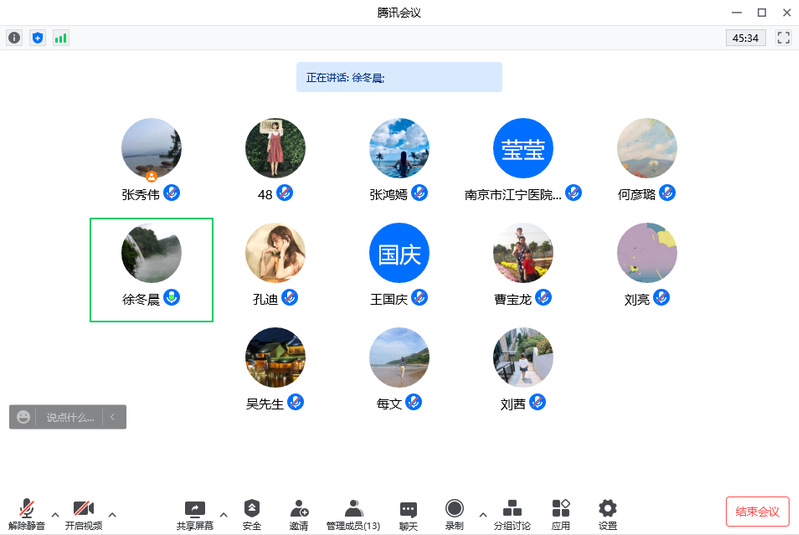This screenshot has height=535, width=799.
Task: Toggle meeting recording with 录制
Action: [x=454, y=514]
